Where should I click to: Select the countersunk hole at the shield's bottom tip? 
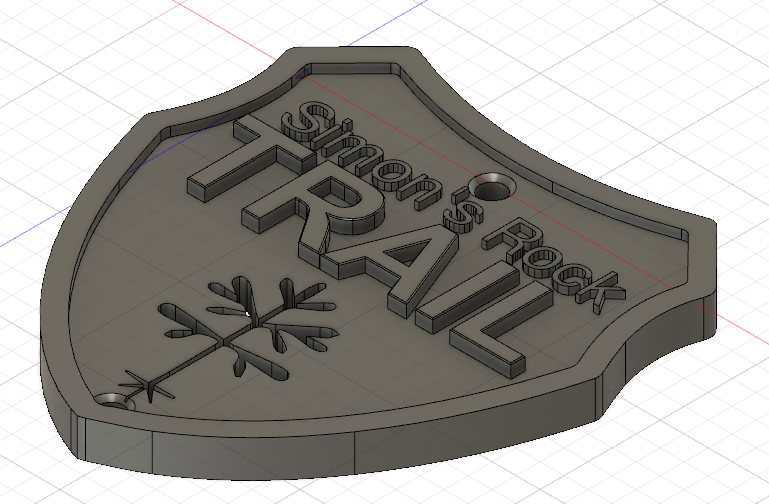tap(116, 401)
